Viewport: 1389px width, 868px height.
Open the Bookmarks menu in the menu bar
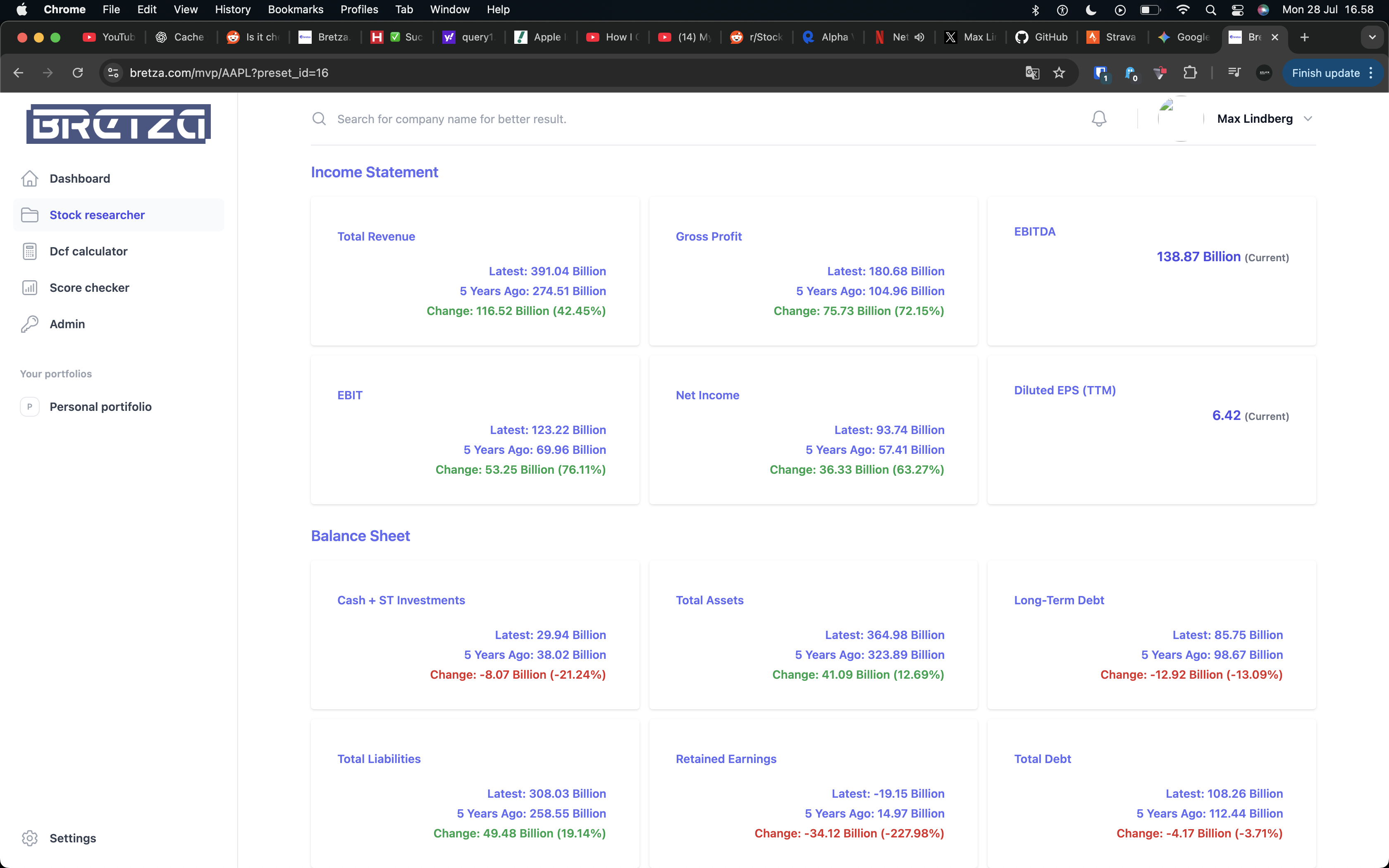click(x=295, y=9)
